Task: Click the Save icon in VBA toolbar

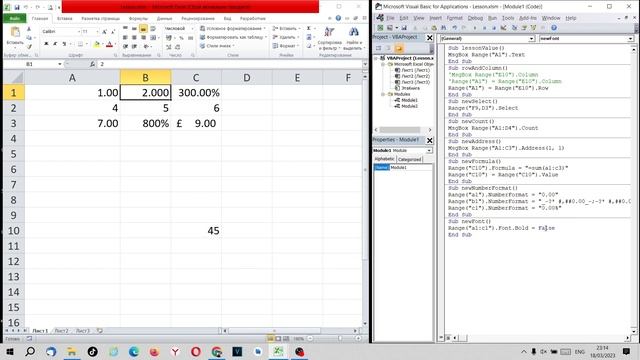Action: point(404,28)
